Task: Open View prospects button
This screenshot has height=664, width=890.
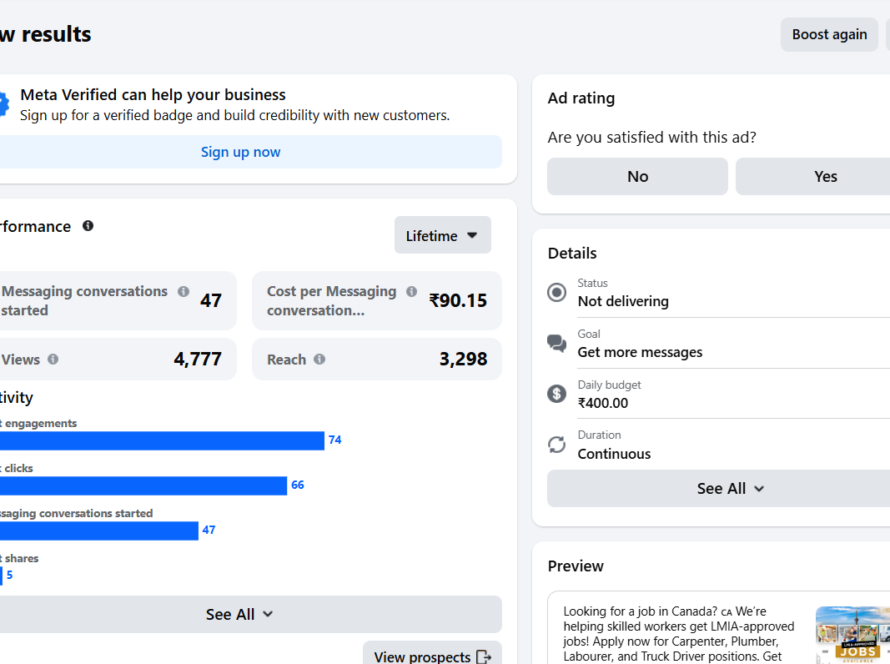Action: (x=432, y=656)
